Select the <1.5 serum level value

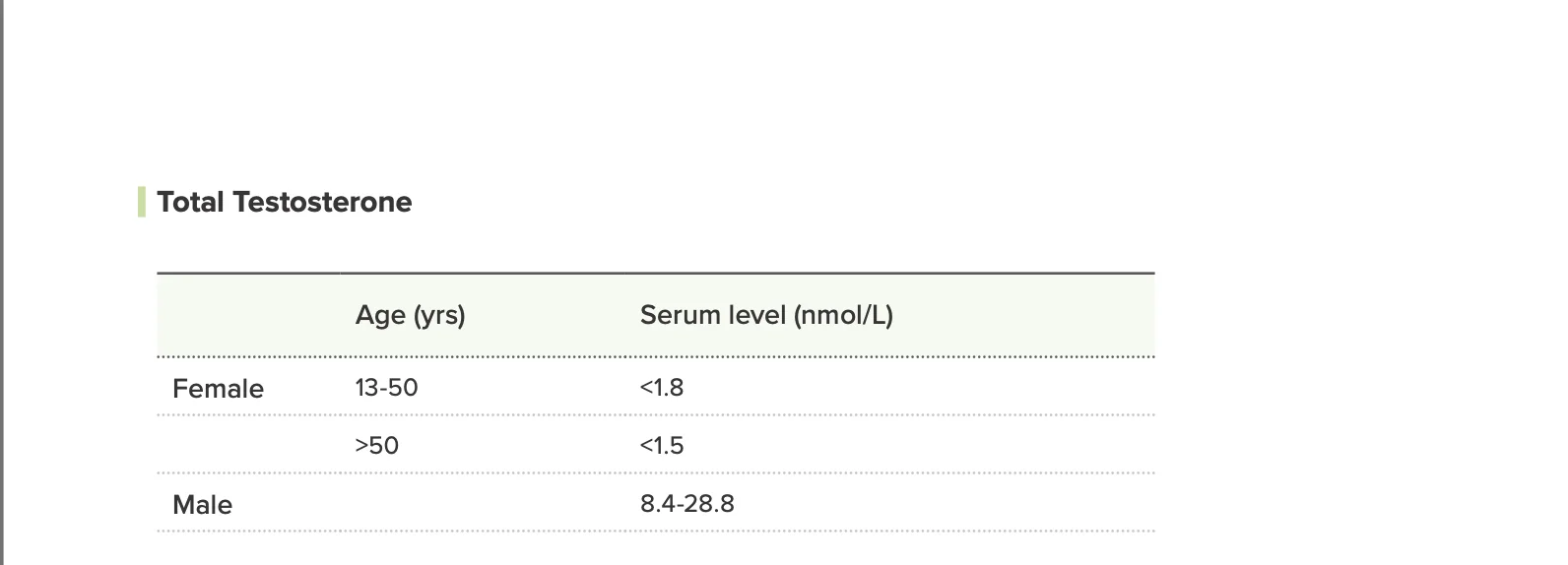tap(662, 446)
